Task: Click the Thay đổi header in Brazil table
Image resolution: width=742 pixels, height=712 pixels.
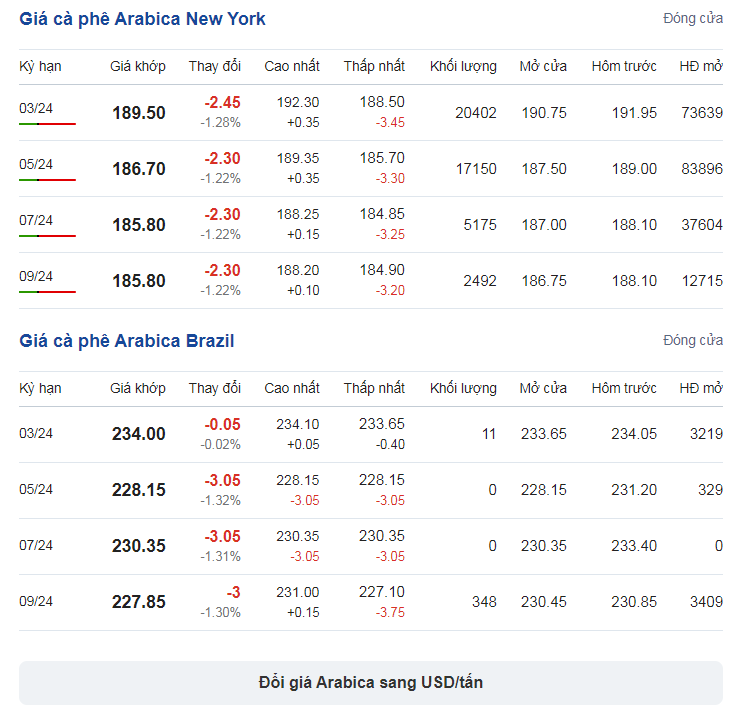Action: pyautogui.click(x=214, y=388)
